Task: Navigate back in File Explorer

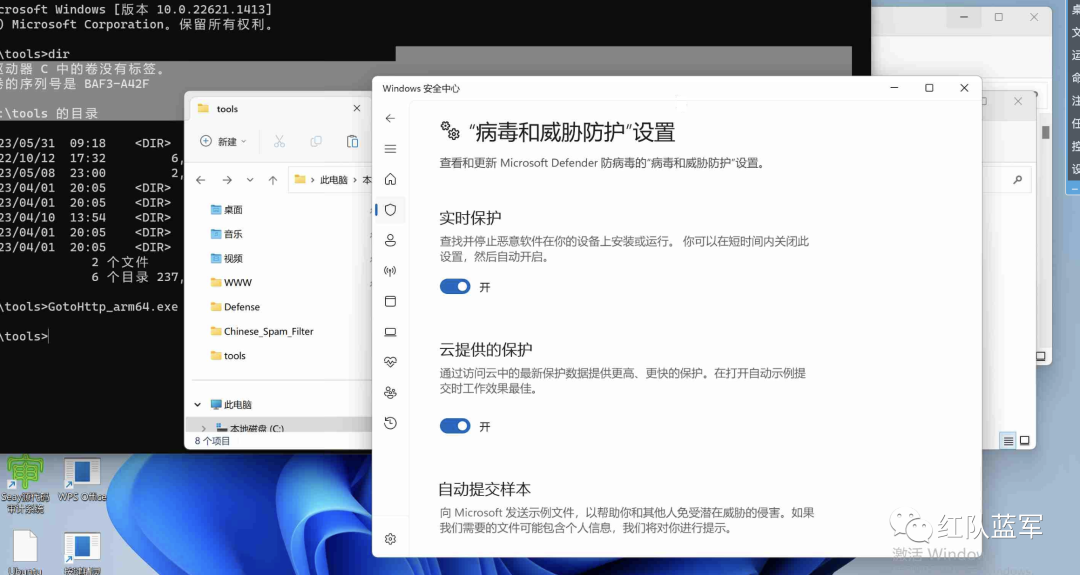Action: tap(200, 180)
